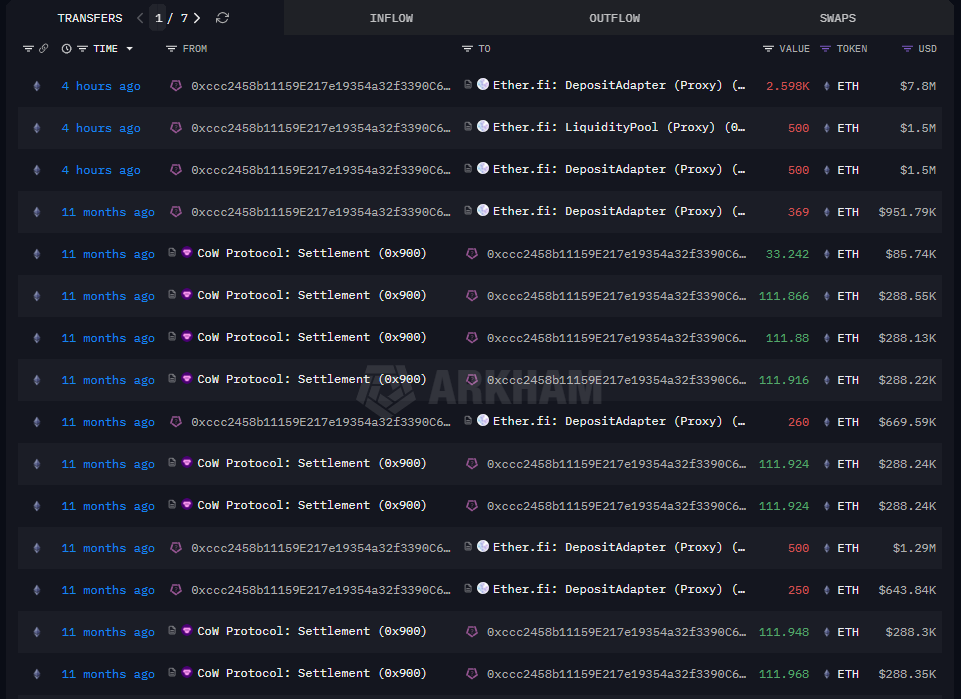The height and width of the screenshot is (699, 961).
Task: Click the leftmost filter funnel icon in the header
Action: coord(27,48)
